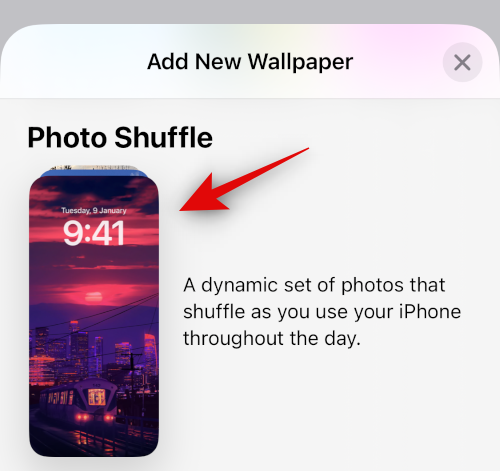This screenshot has width=500, height=471.
Task: Click the red arrow annotation
Action: 244,179
